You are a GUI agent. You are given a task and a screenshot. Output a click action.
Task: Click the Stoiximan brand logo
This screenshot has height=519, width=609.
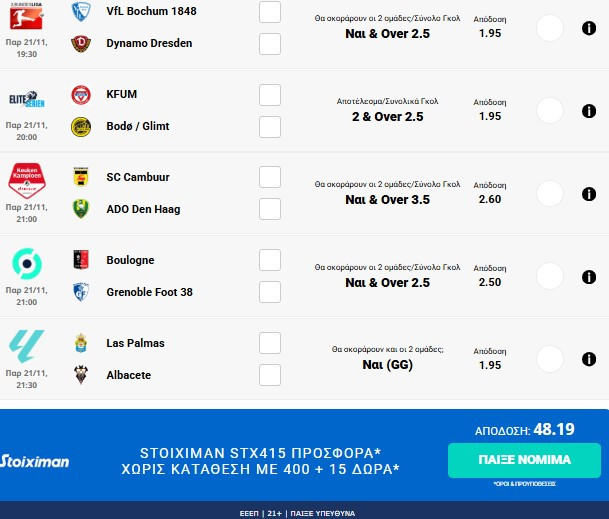[x=35, y=462]
